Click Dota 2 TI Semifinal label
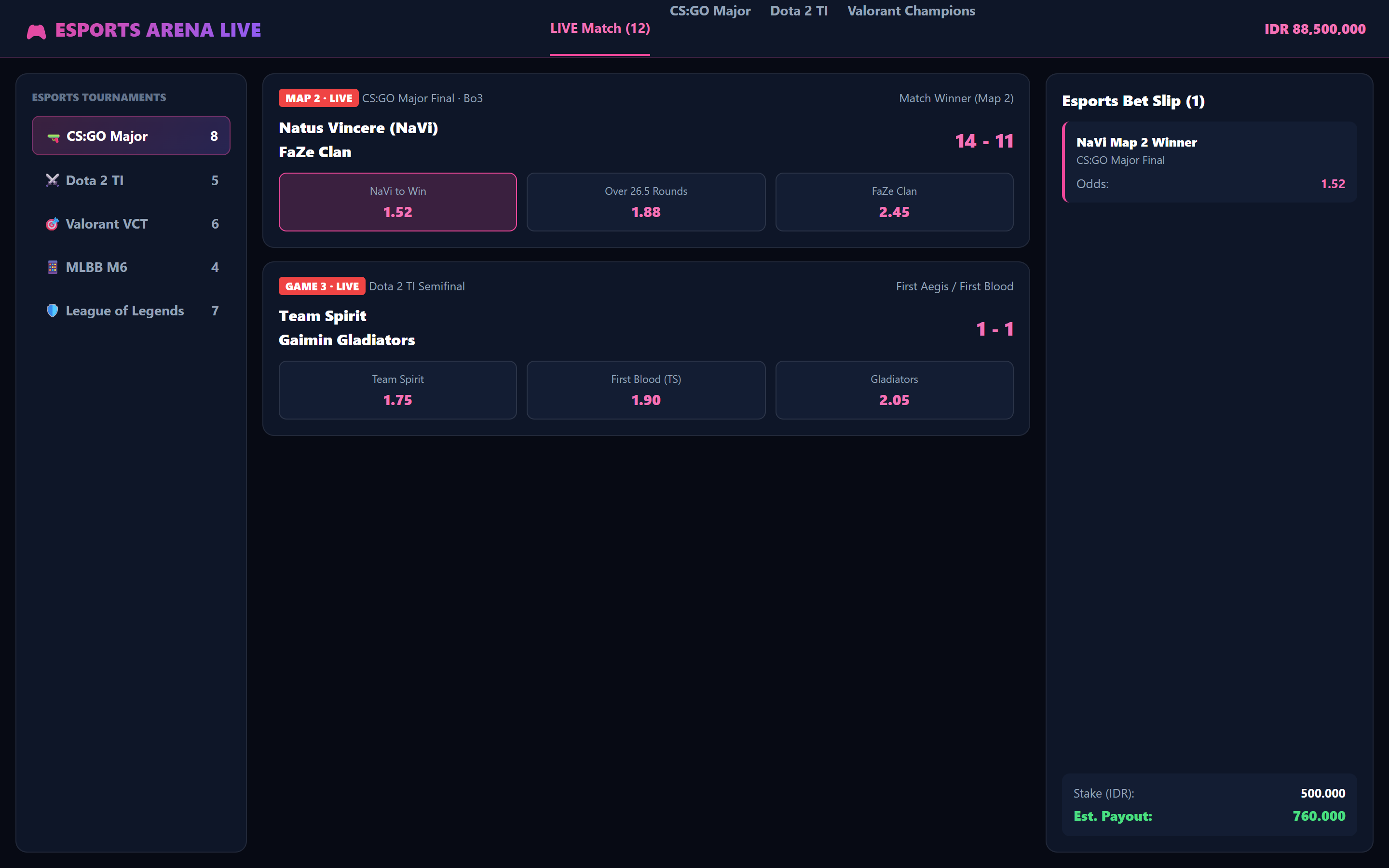The height and width of the screenshot is (868, 1389). (417, 286)
